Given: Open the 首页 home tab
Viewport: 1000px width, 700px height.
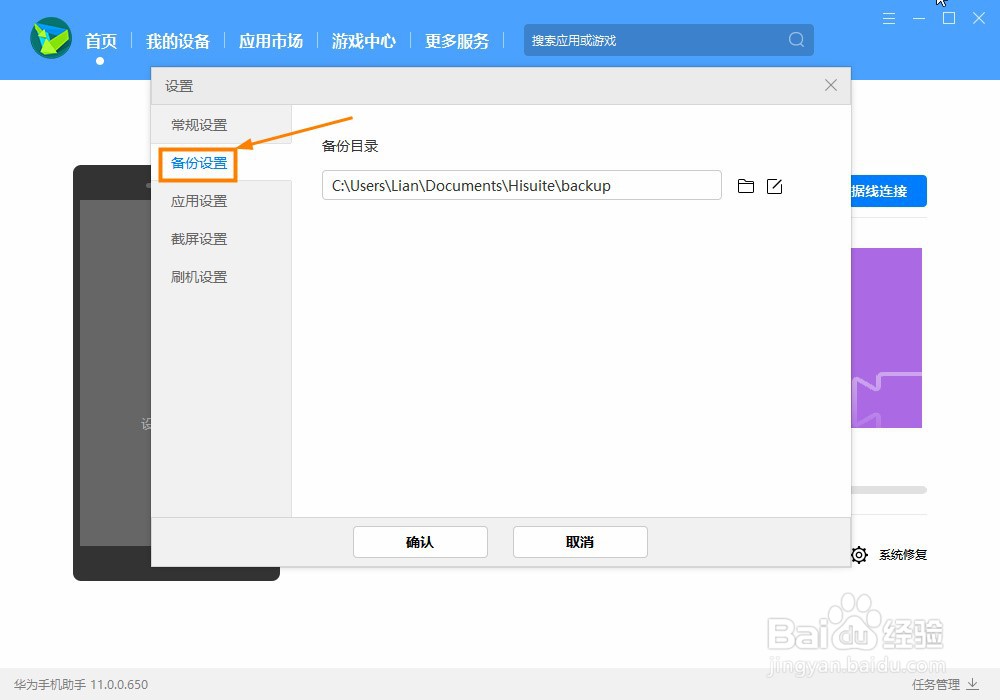Looking at the screenshot, I should tap(101, 41).
